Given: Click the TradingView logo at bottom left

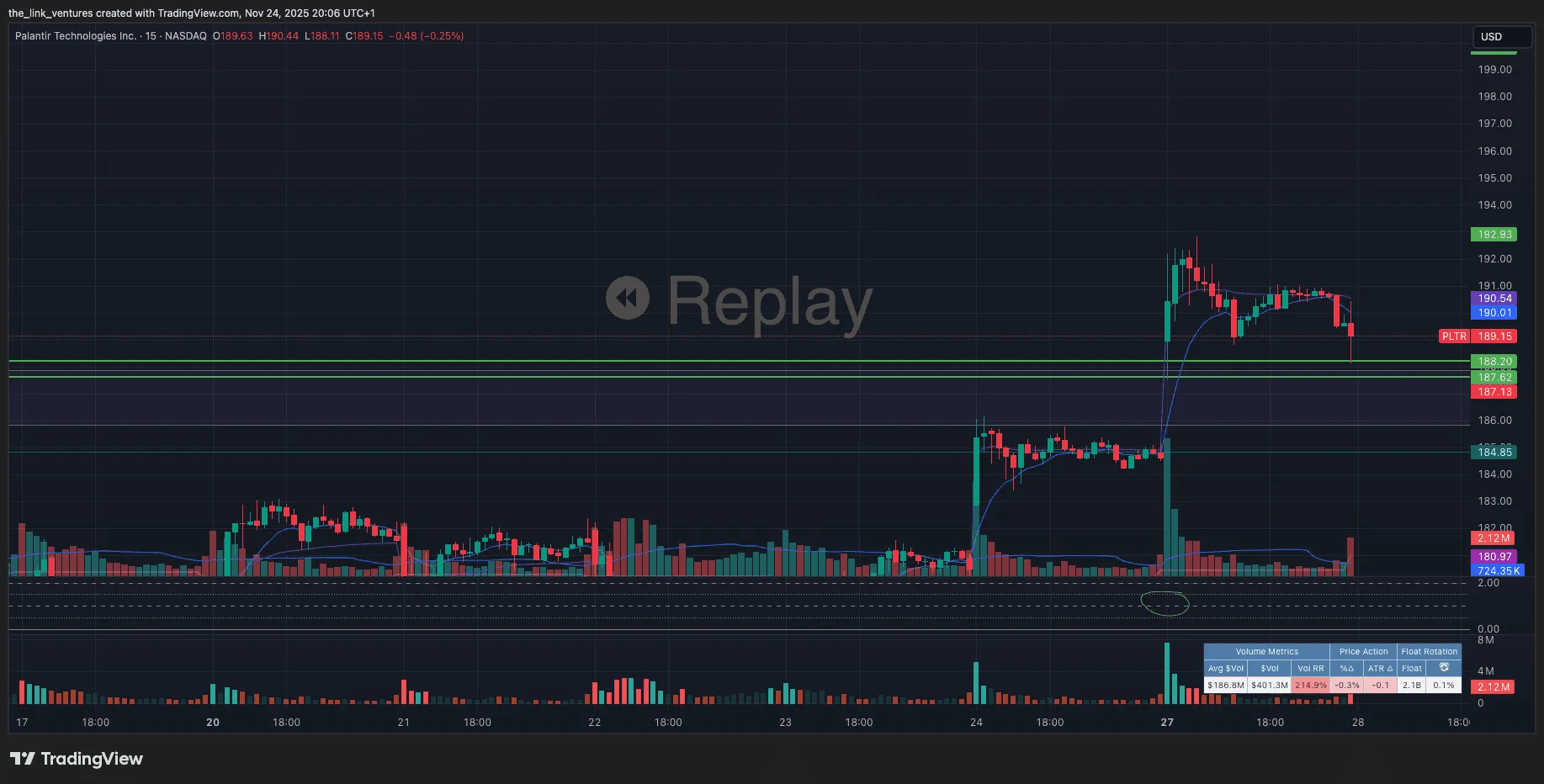Looking at the screenshot, I should click(x=77, y=759).
